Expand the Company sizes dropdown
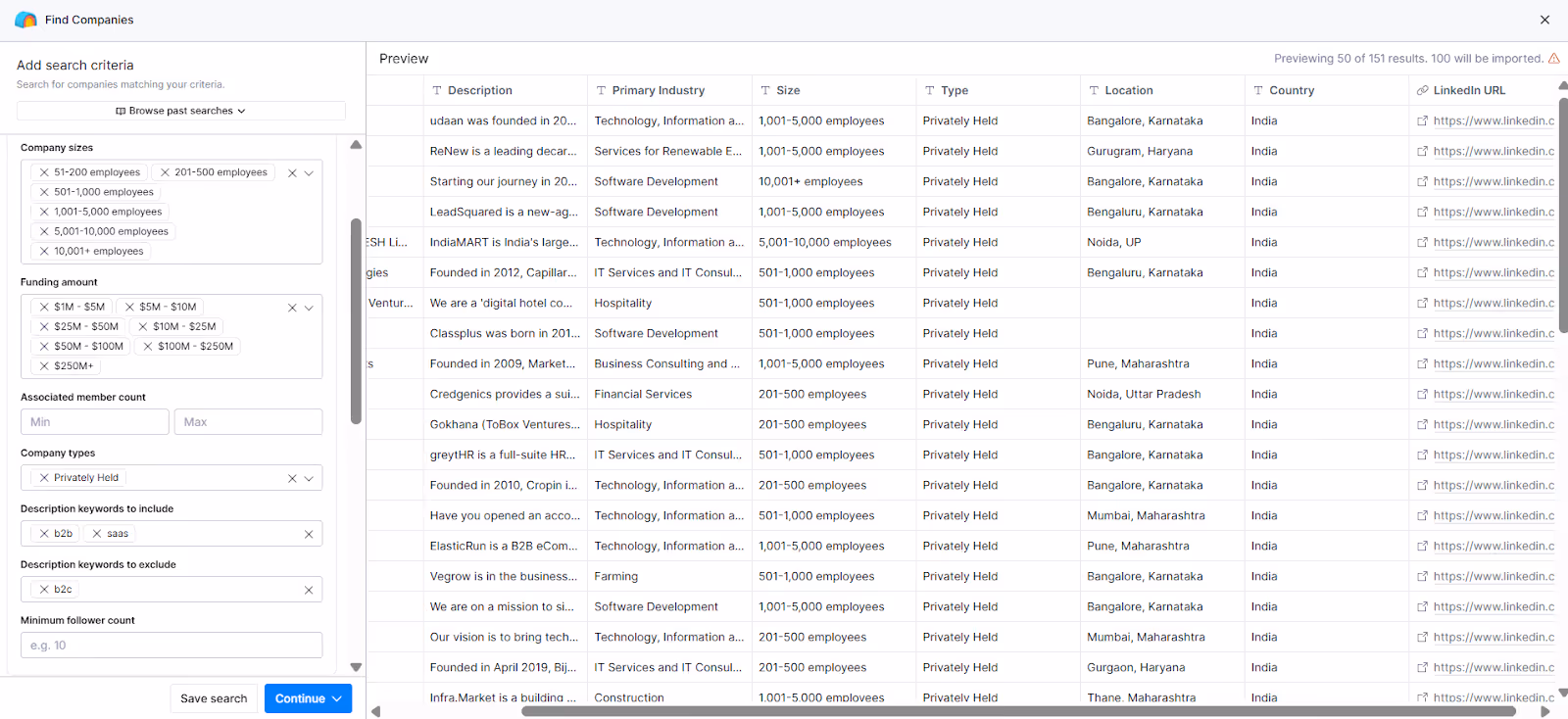 [x=309, y=173]
